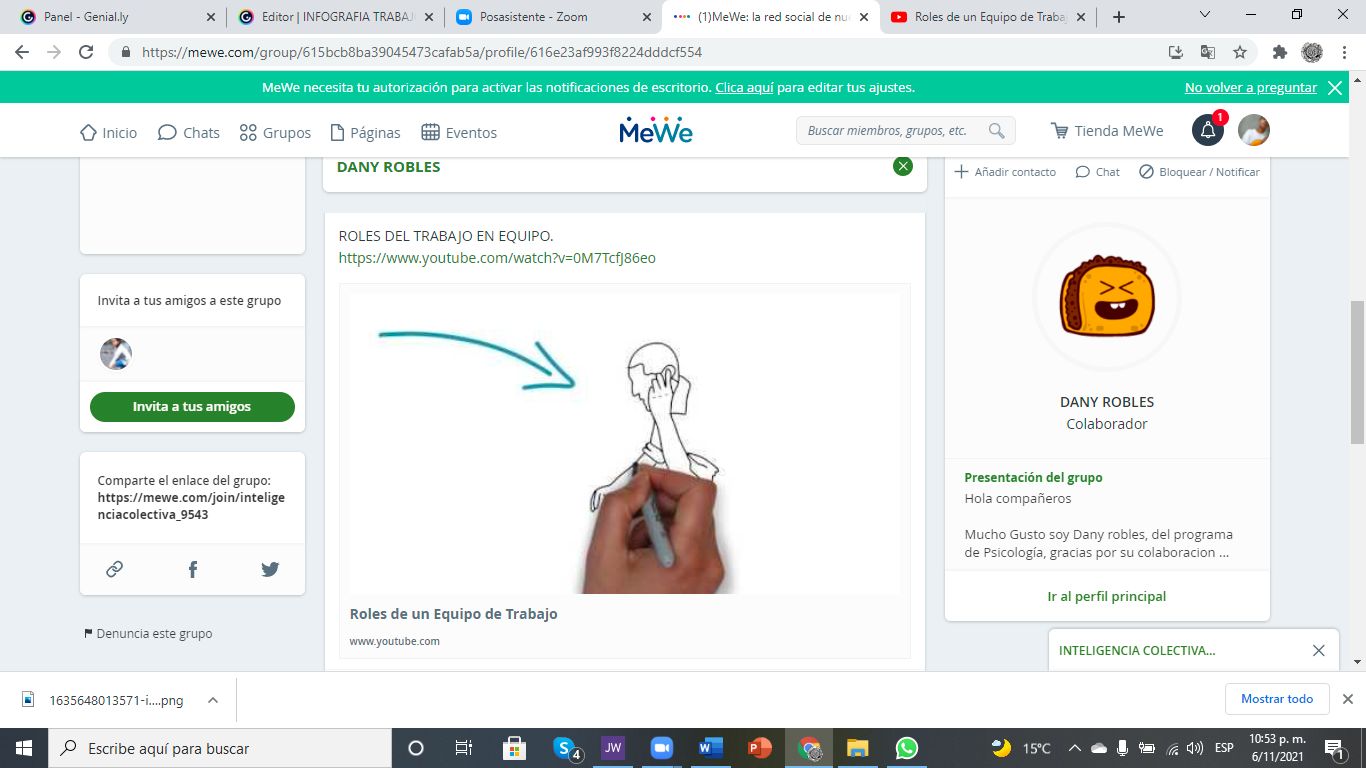Switch to Roles de un Equipo YouTube tab
The height and width of the screenshot is (768, 1366).
[987, 17]
